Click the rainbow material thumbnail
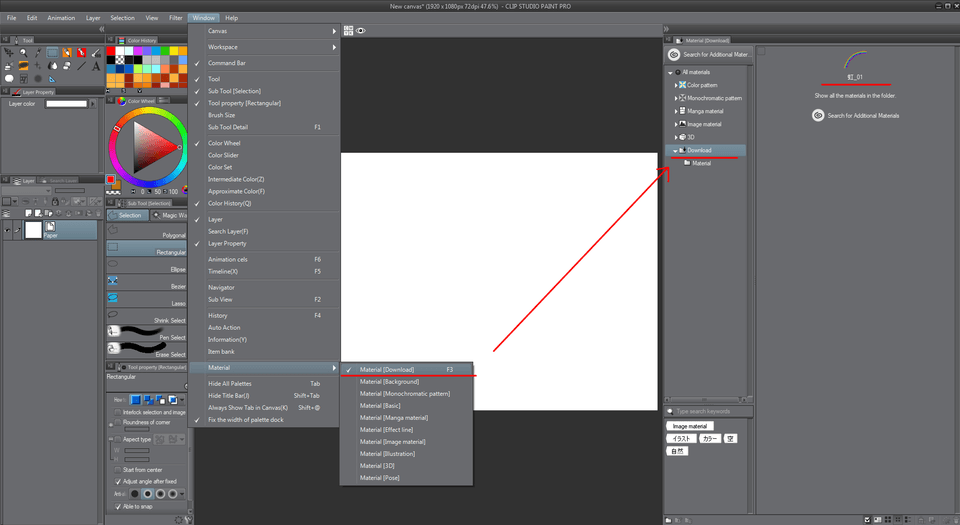Screen dimensions: 960x525 854,59
